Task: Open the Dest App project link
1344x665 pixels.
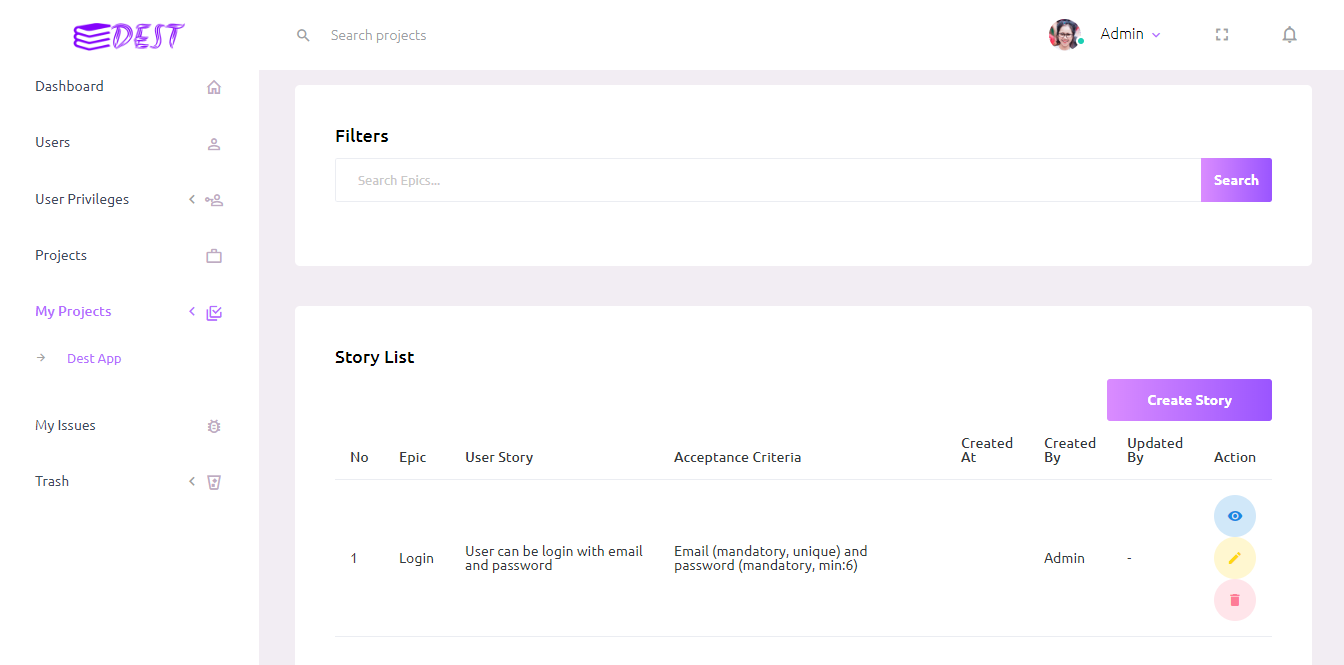Action: click(94, 358)
